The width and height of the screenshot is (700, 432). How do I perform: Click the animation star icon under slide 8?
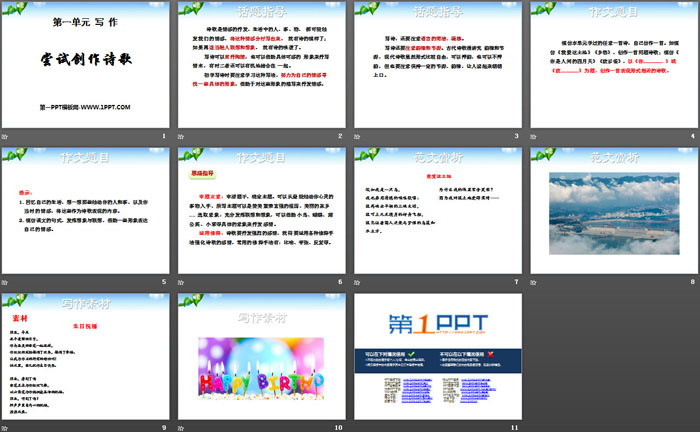[534, 281]
